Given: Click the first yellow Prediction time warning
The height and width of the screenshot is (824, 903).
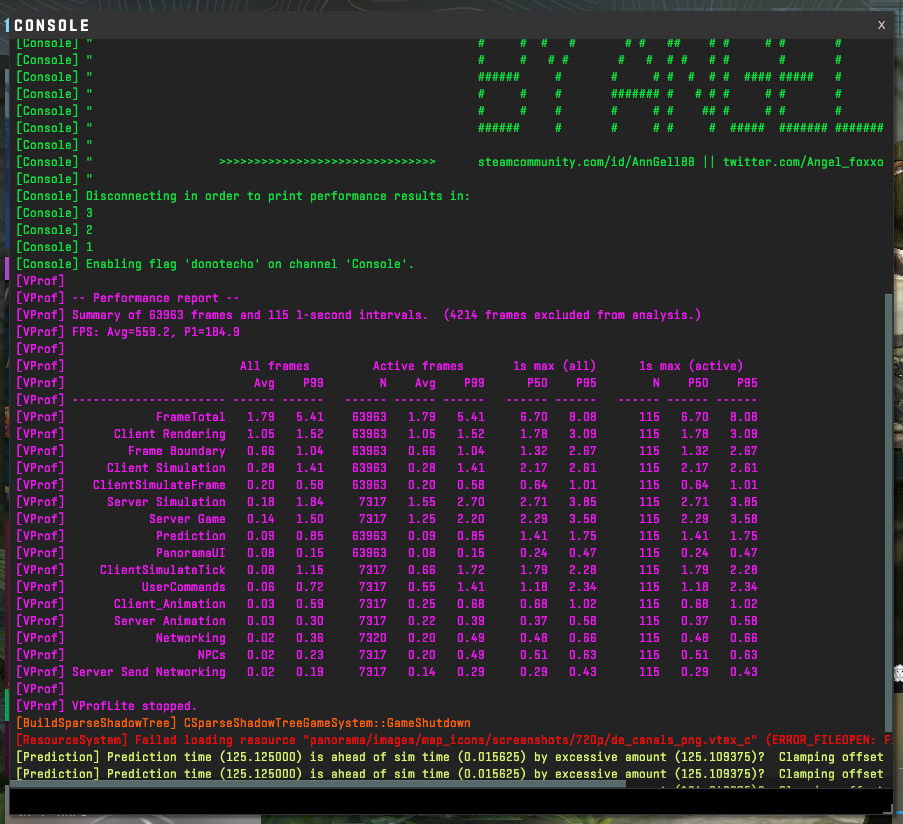Looking at the screenshot, I should [x=400, y=757].
